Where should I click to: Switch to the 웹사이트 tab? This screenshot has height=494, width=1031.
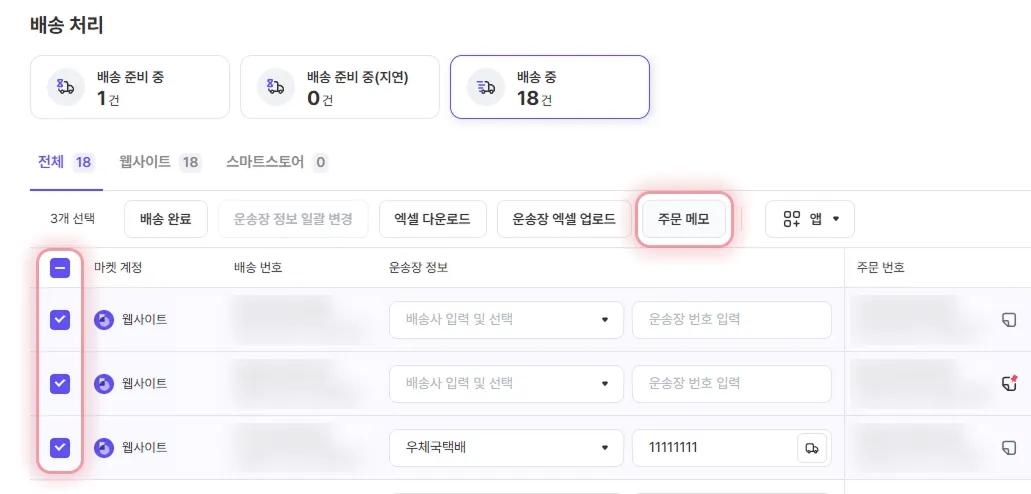(x=167, y=162)
